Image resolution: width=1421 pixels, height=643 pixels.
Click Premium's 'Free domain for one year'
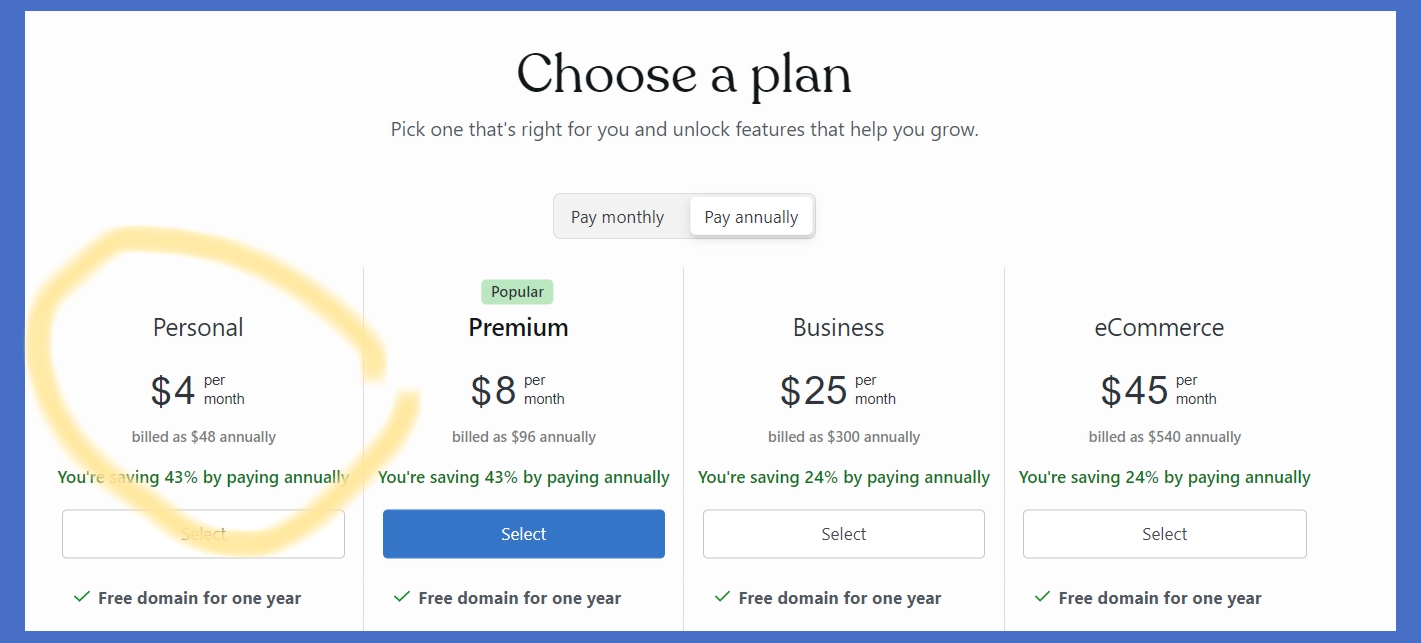(519, 598)
